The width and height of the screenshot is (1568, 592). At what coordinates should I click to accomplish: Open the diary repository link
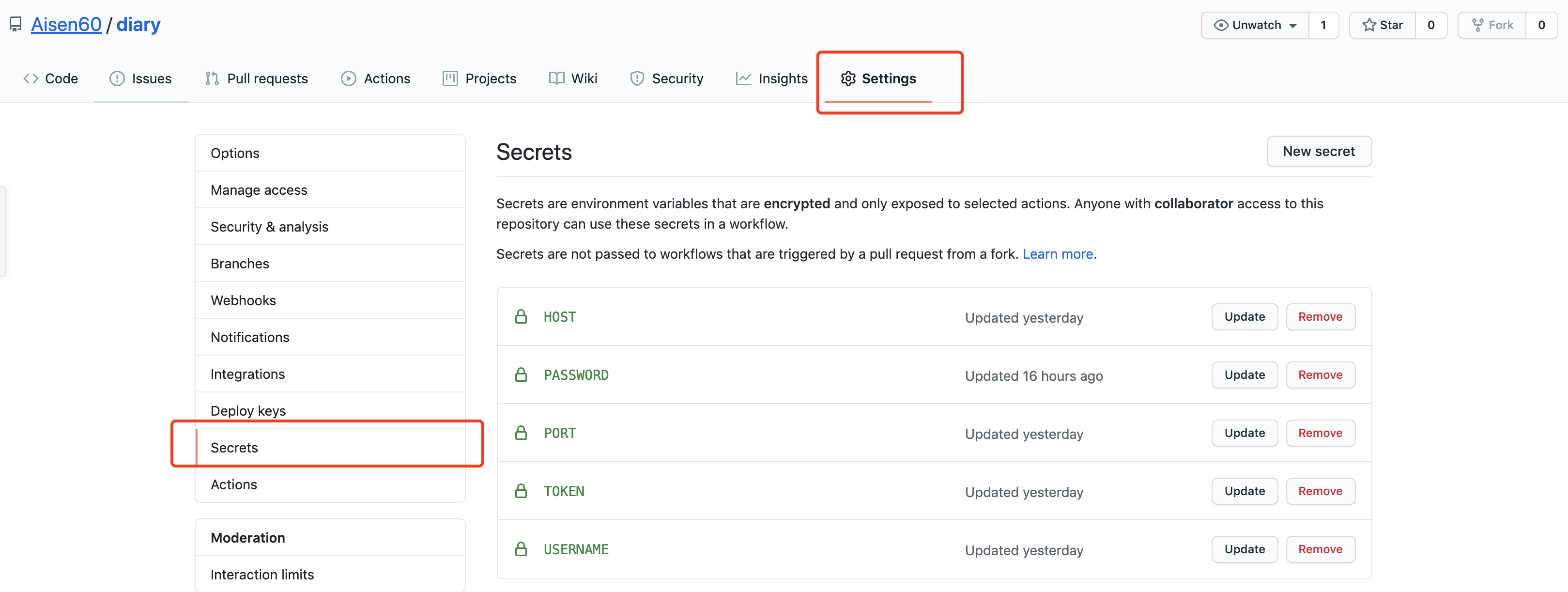(138, 24)
